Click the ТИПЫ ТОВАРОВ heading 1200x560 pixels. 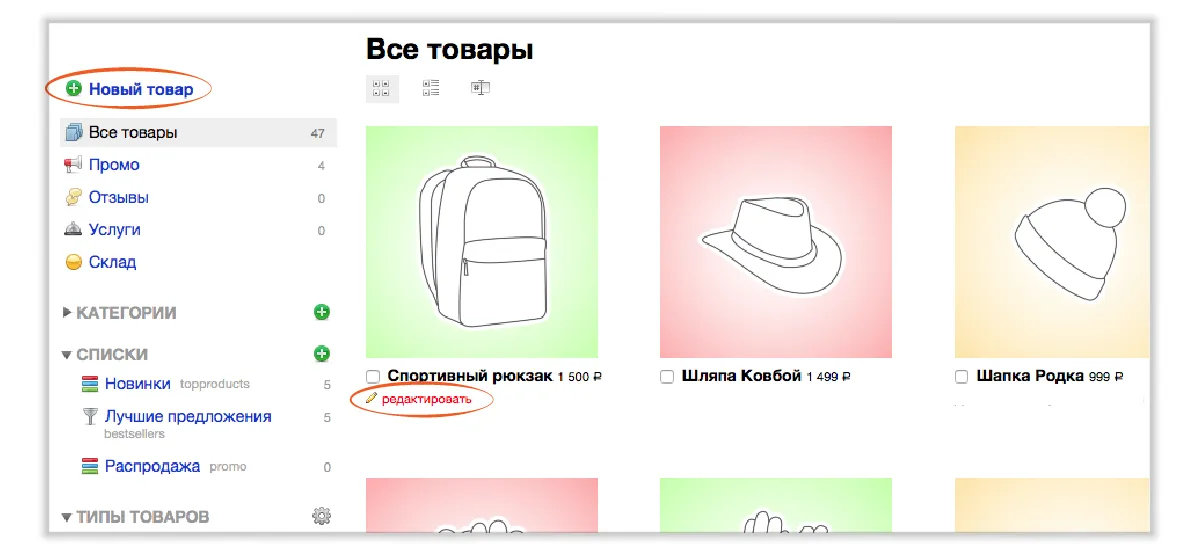tap(143, 517)
